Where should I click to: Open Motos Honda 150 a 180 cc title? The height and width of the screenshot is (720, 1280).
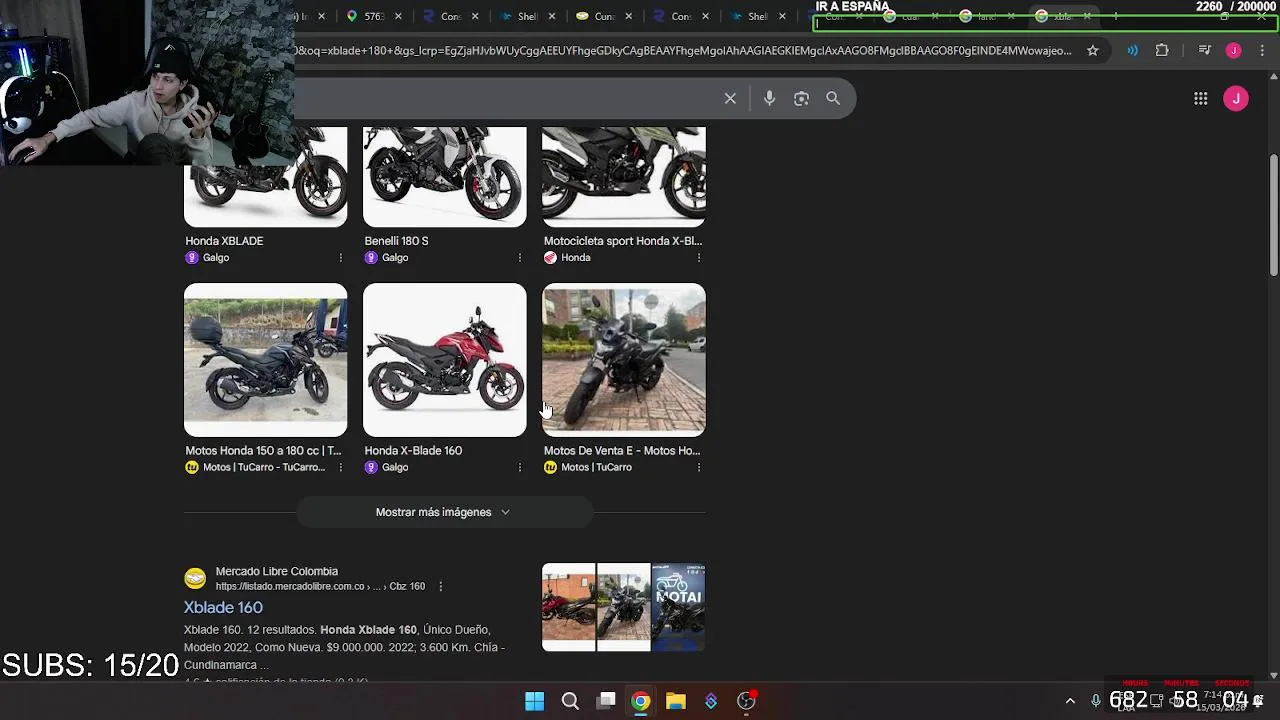click(x=263, y=451)
